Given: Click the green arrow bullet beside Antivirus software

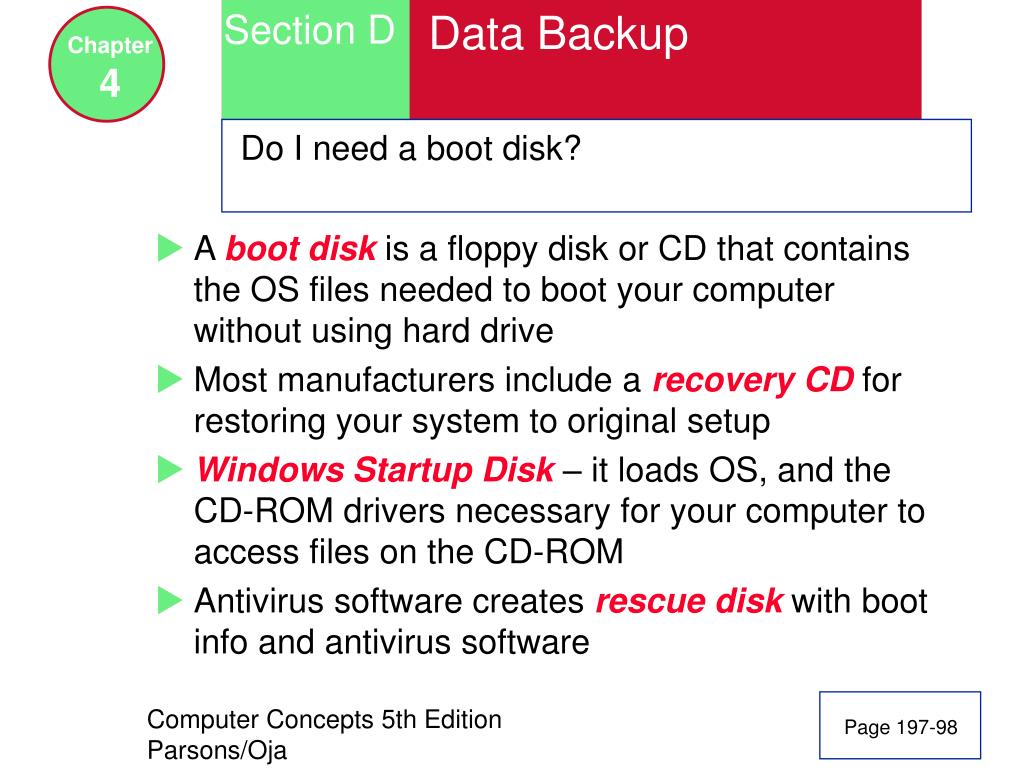Looking at the screenshot, I should click(x=170, y=600).
